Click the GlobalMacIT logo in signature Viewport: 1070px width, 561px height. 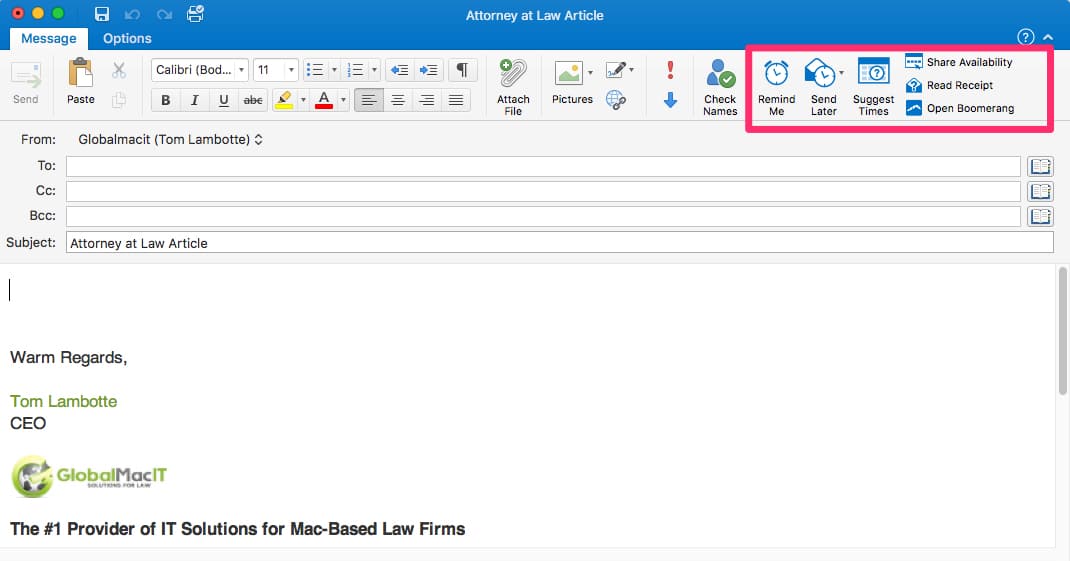(x=89, y=476)
